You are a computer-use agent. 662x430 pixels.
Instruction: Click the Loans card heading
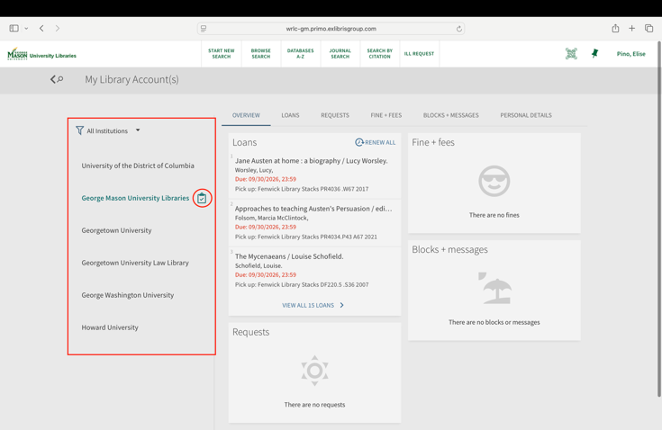tap(244, 142)
